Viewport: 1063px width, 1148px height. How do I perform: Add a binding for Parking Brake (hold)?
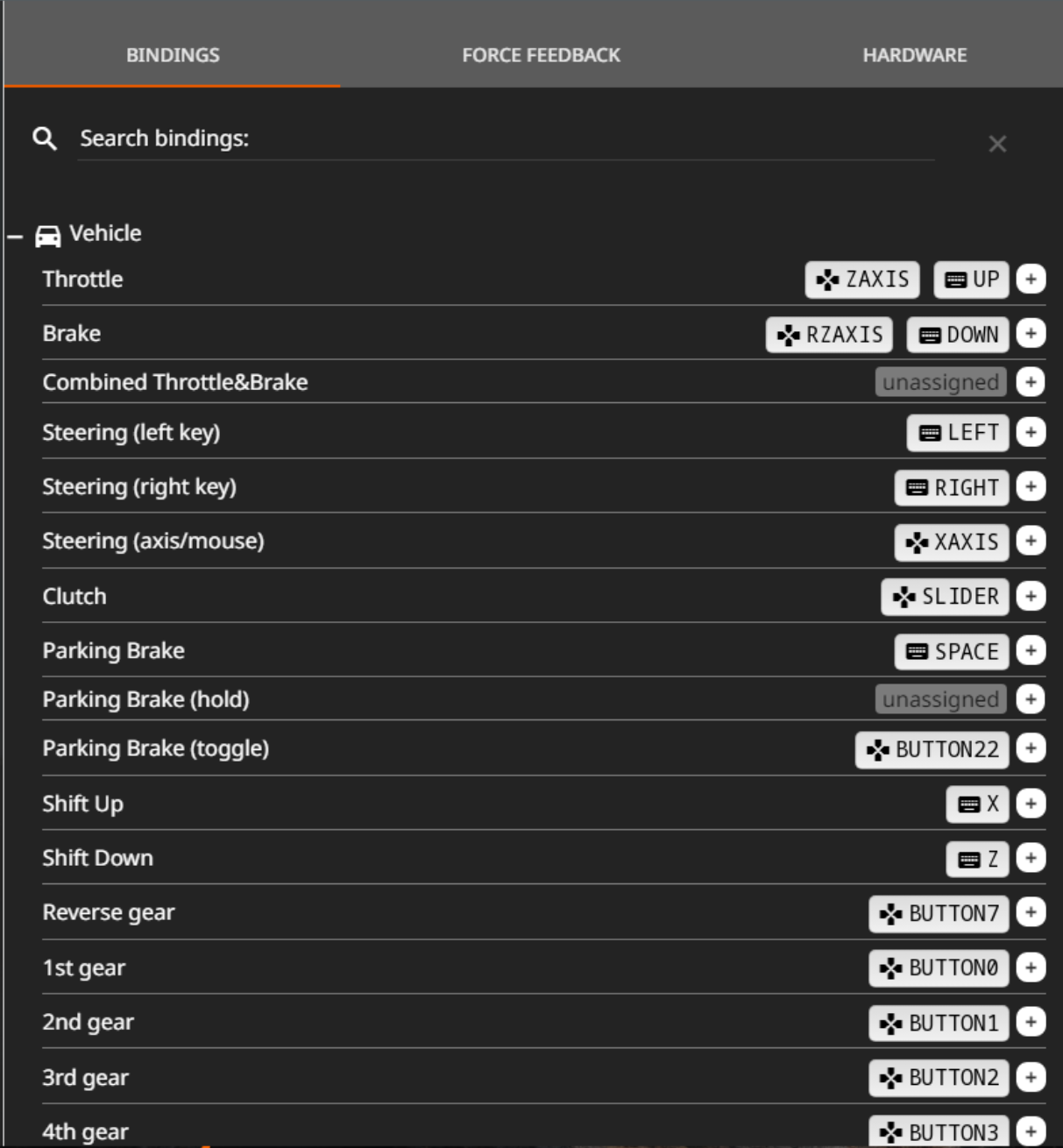(x=1031, y=699)
